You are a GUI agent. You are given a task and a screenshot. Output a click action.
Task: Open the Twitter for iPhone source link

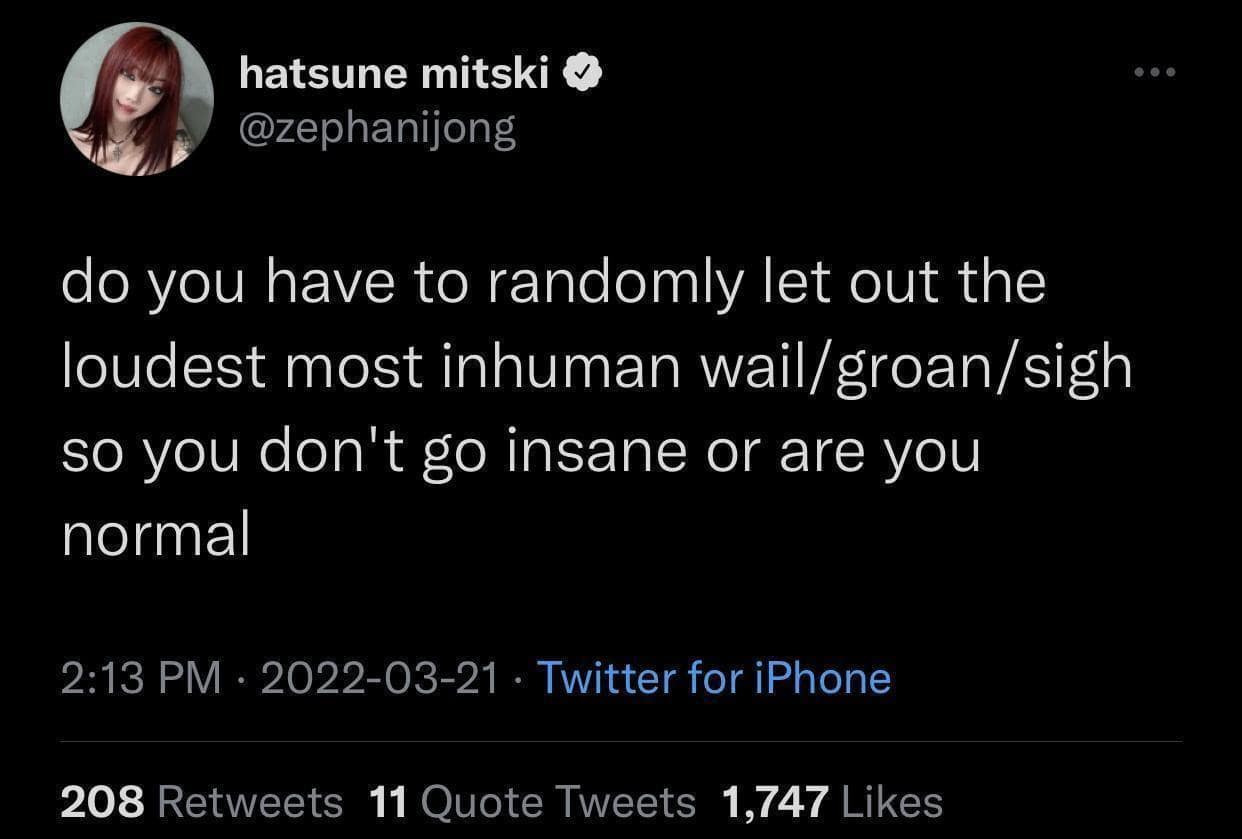tap(715, 678)
